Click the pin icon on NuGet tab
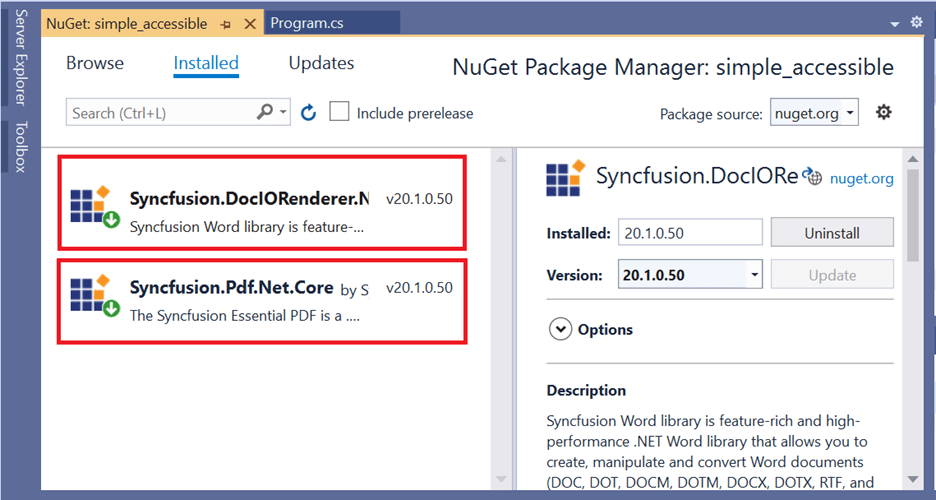The height and width of the screenshot is (500, 936). (x=227, y=23)
